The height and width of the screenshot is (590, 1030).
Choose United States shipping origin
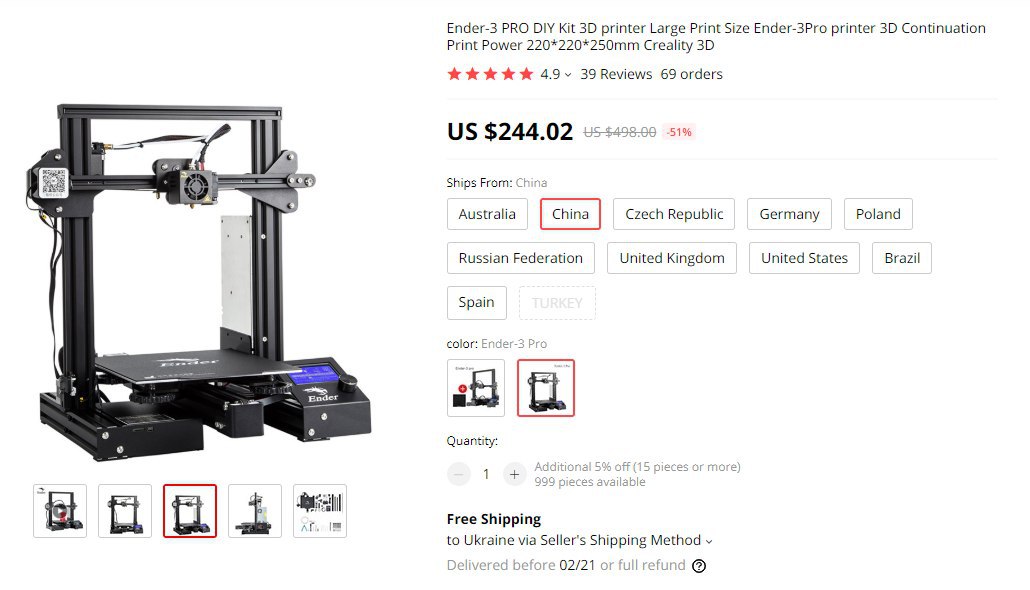[x=805, y=258]
